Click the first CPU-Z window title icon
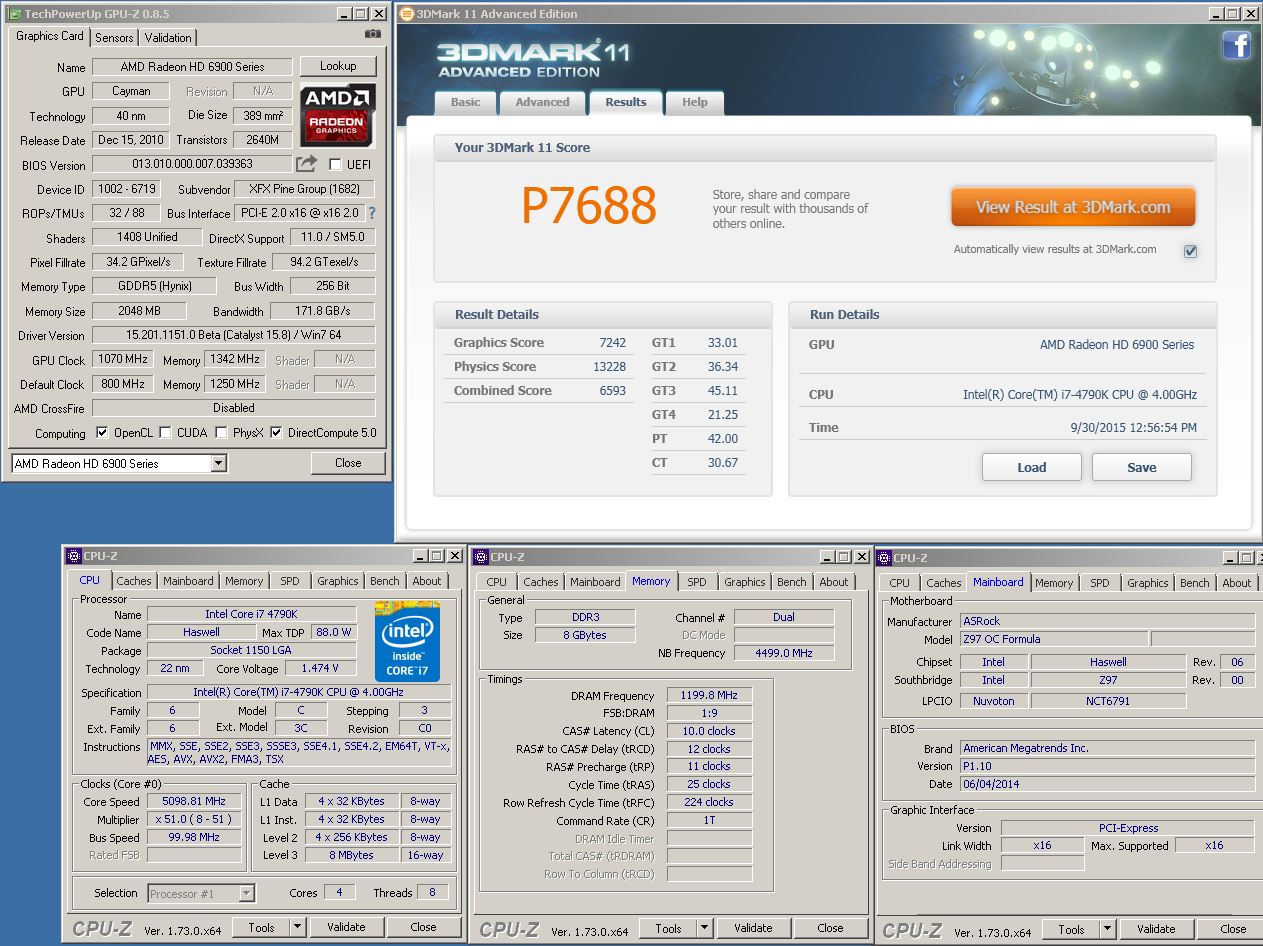This screenshot has width=1263, height=946. tap(73, 556)
